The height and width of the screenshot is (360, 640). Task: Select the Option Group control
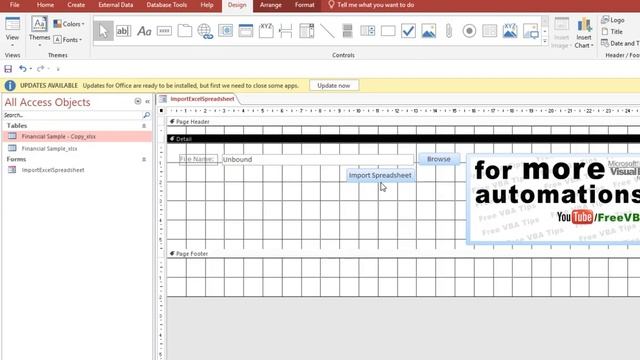pos(266,31)
